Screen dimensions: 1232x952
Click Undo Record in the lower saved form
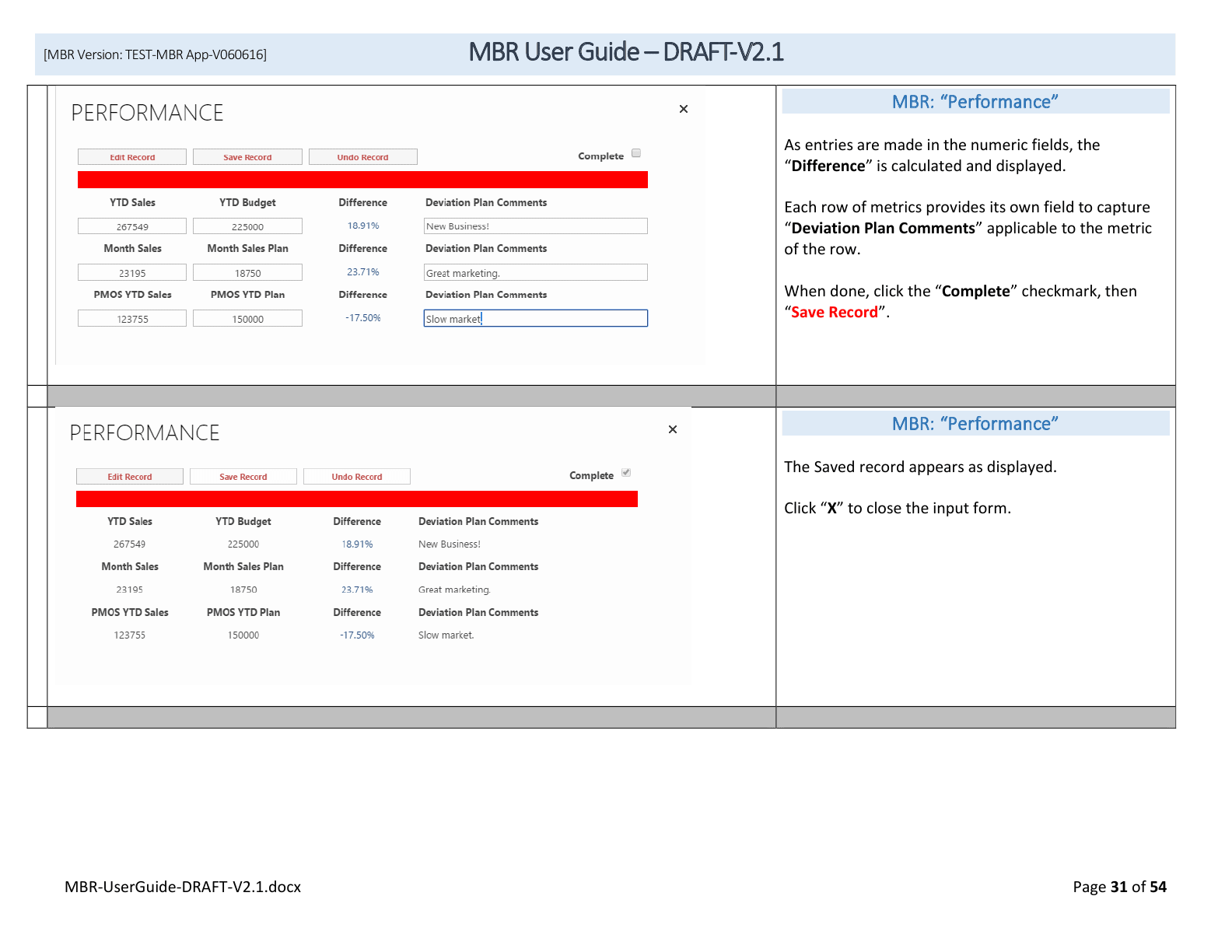tap(357, 477)
